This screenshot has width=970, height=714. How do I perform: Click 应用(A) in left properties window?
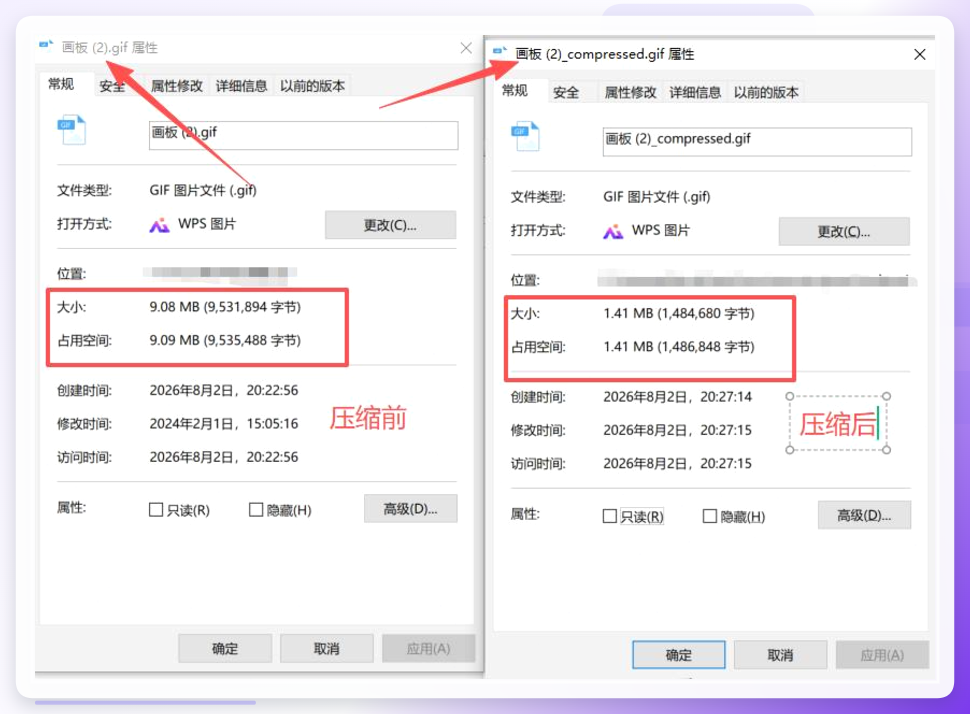tap(428, 648)
